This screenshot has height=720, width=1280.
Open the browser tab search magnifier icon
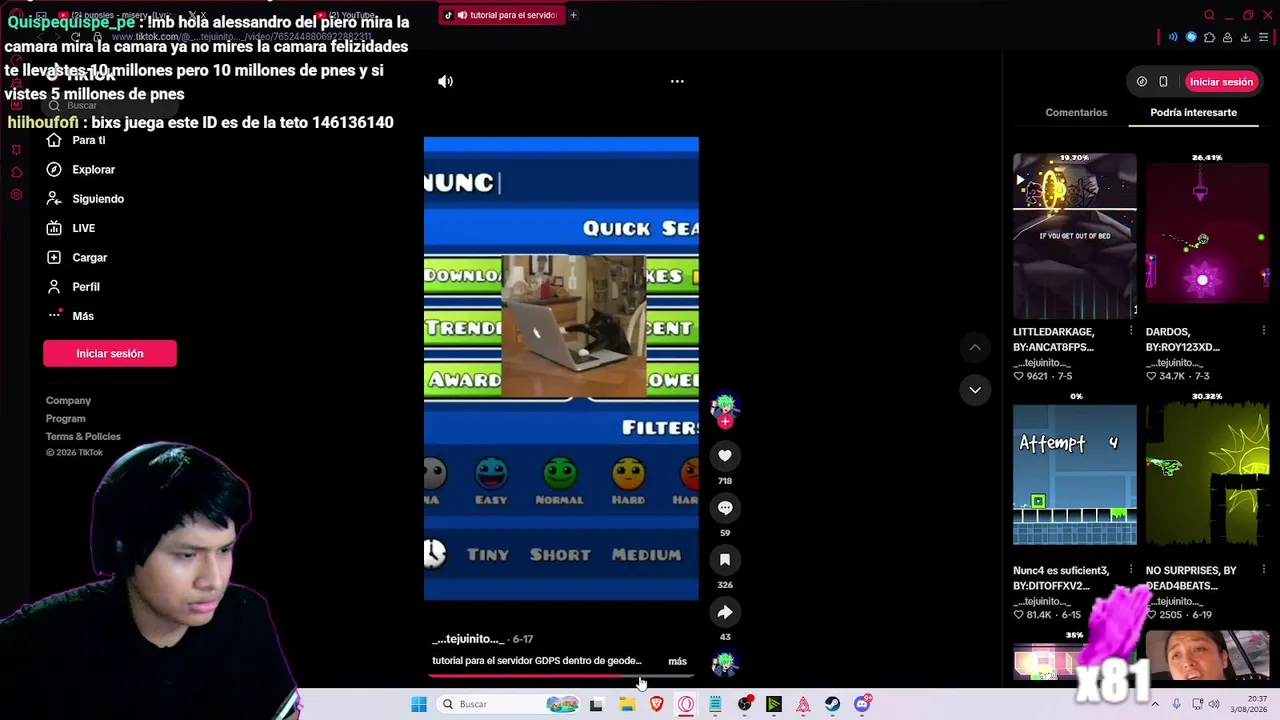tap(1209, 15)
